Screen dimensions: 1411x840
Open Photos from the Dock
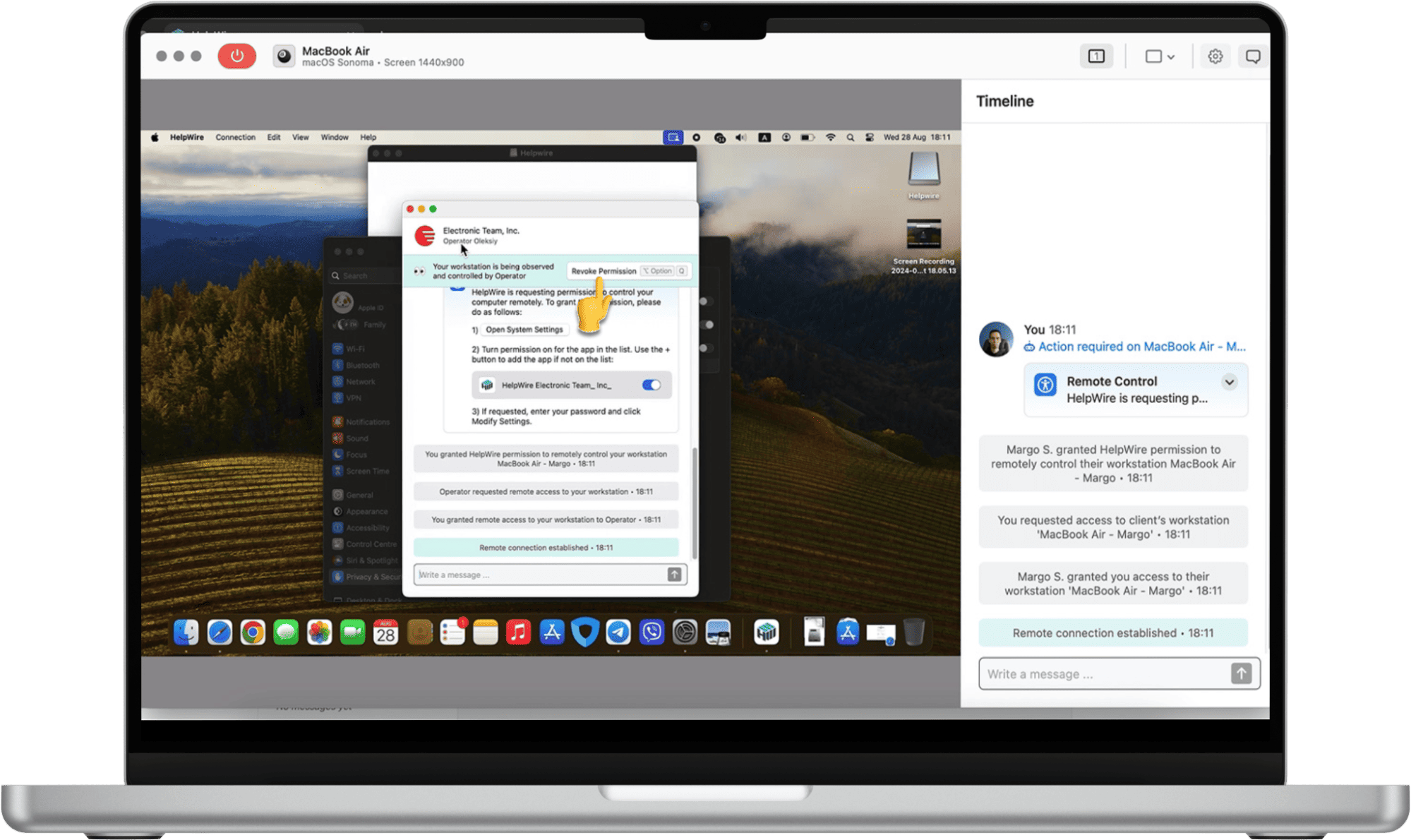click(319, 632)
